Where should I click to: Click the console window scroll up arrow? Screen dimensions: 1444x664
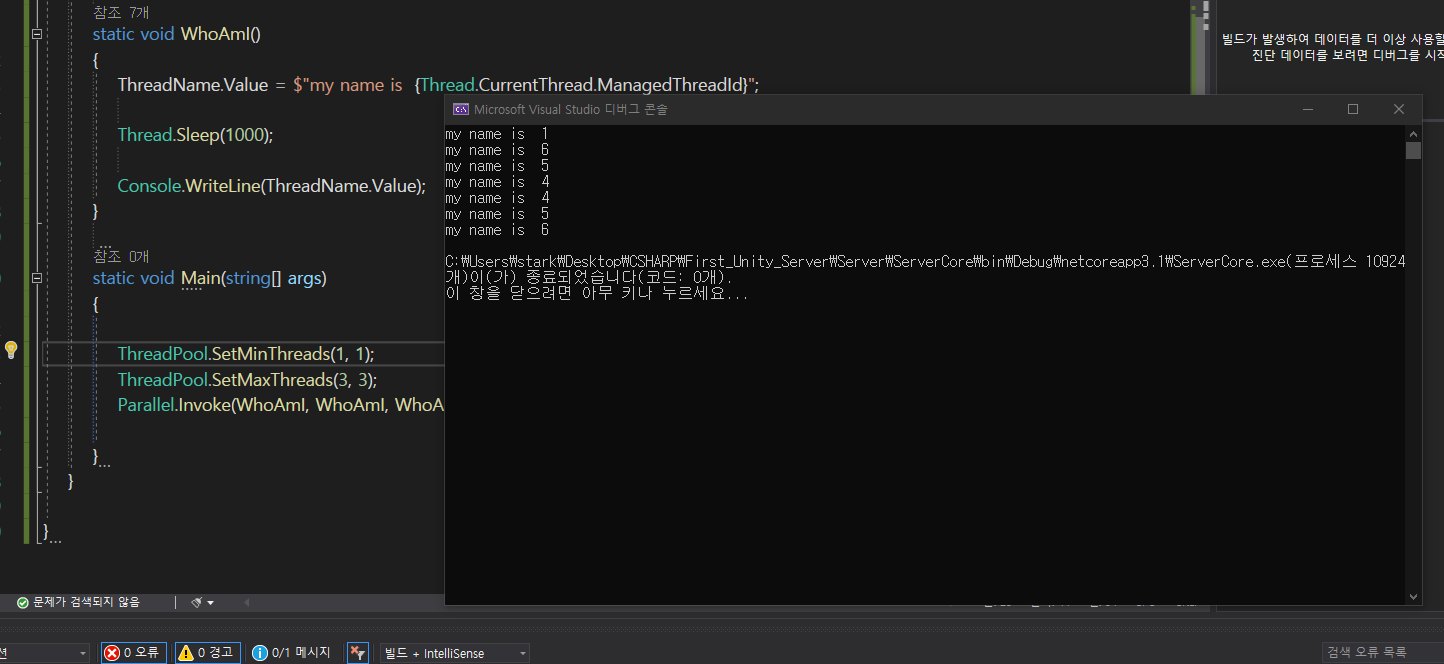(1413, 134)
